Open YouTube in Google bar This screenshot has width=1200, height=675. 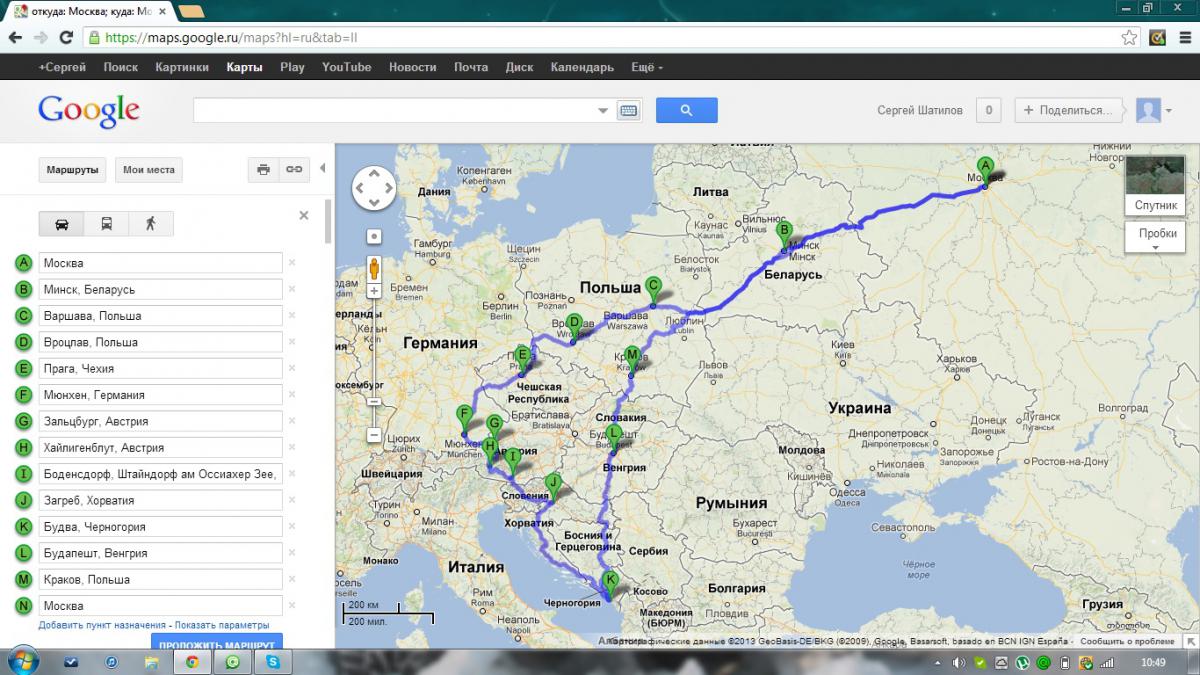(x=346, y=67)
